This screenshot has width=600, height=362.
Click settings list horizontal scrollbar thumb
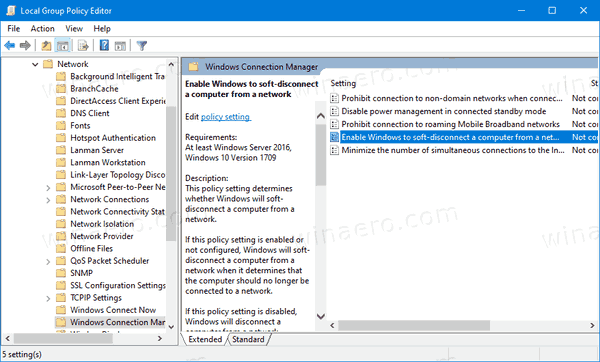click(x=414, y=326)
